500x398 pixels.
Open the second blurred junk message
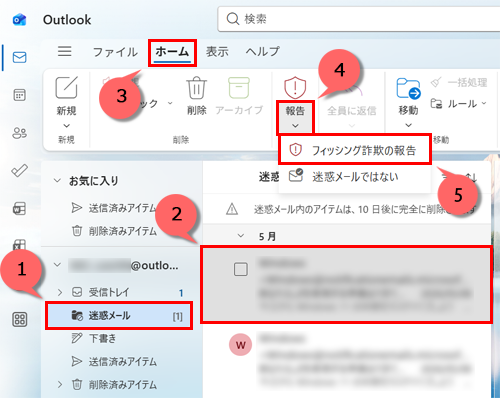click(347, 361)
